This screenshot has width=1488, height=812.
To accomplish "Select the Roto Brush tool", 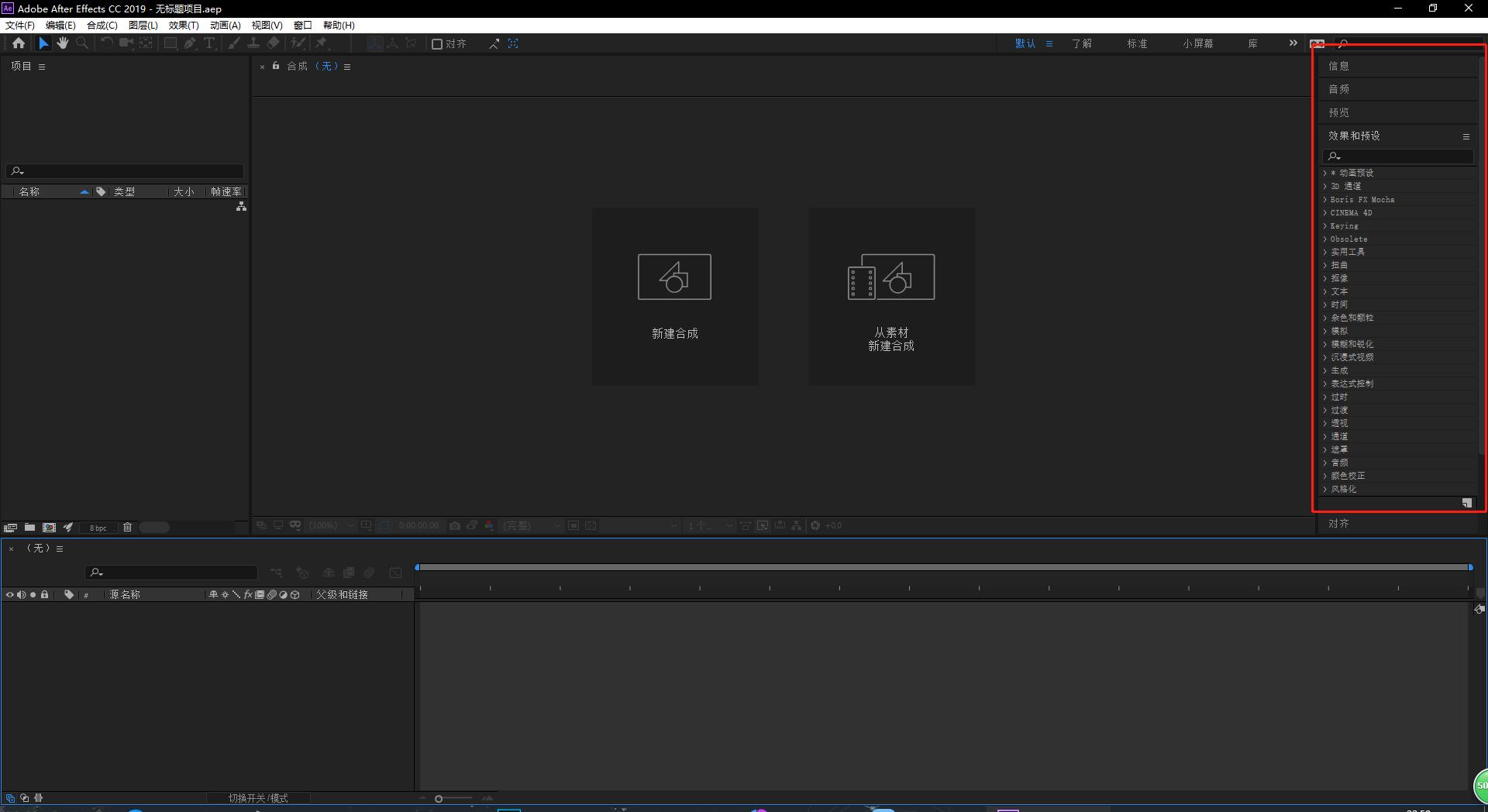I will point(298,43).
